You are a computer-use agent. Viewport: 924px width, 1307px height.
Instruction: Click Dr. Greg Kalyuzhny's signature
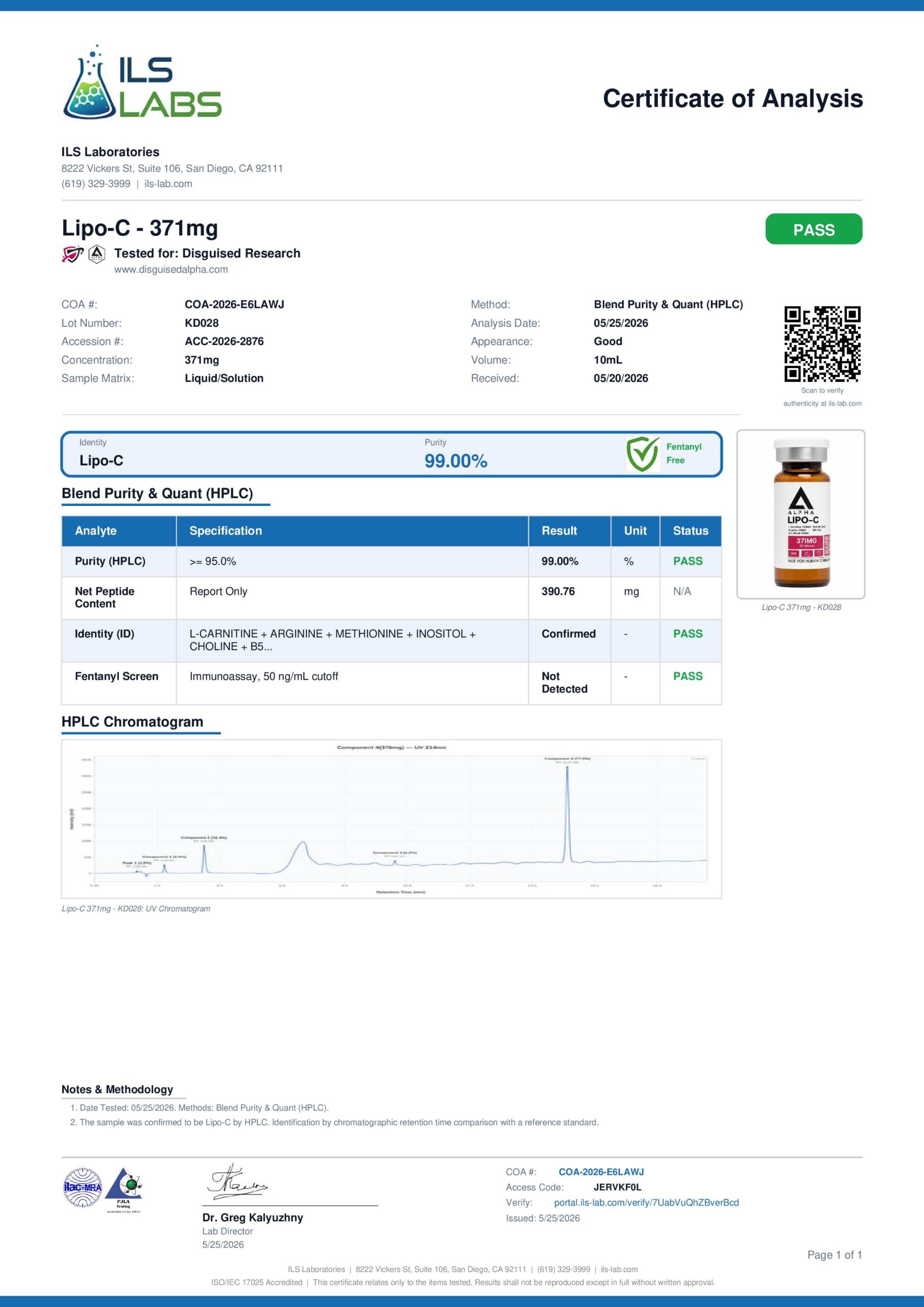[x=236, y=1182]
